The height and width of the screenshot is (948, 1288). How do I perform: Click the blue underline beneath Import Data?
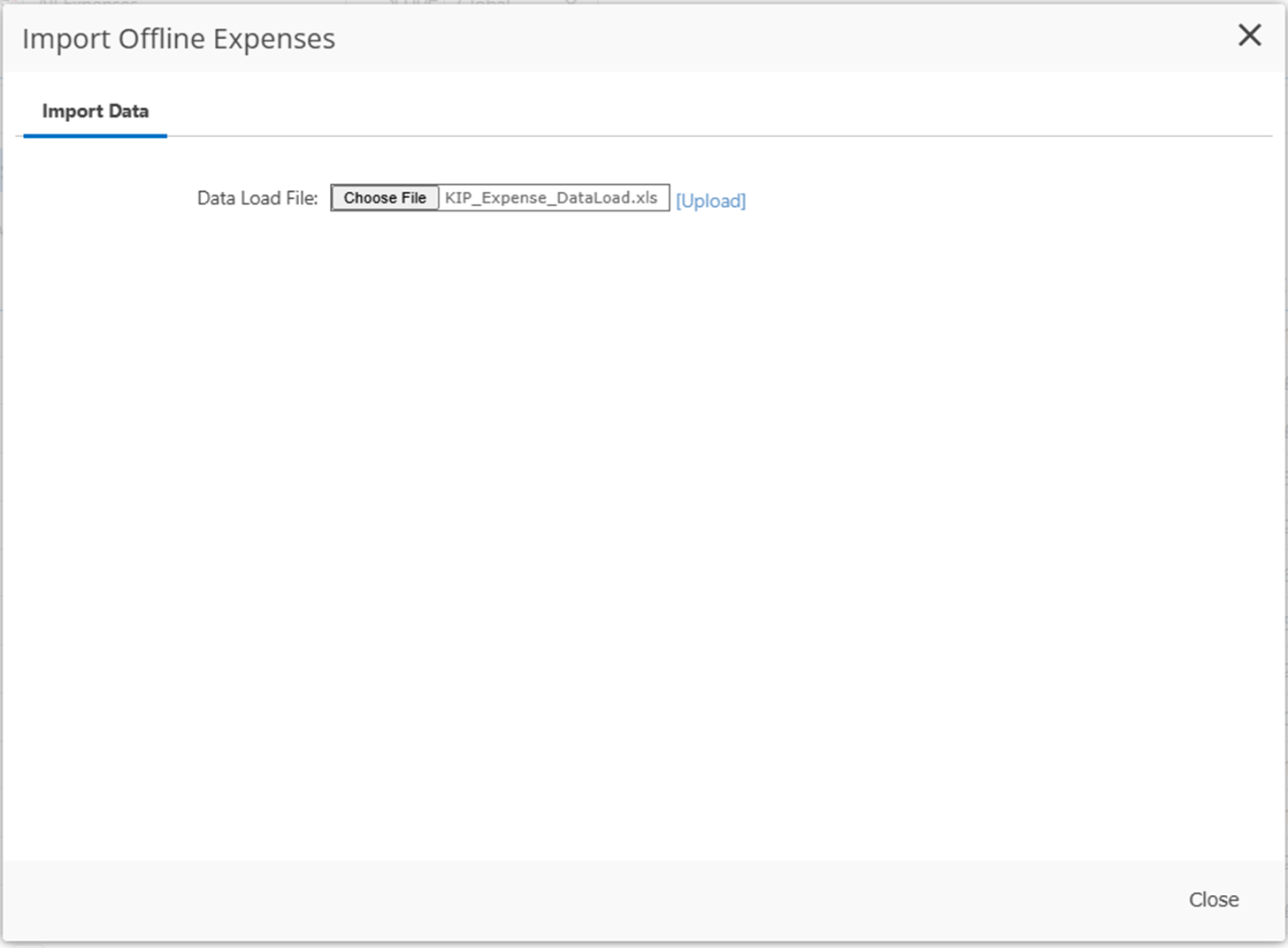click(x=96, y=135)
